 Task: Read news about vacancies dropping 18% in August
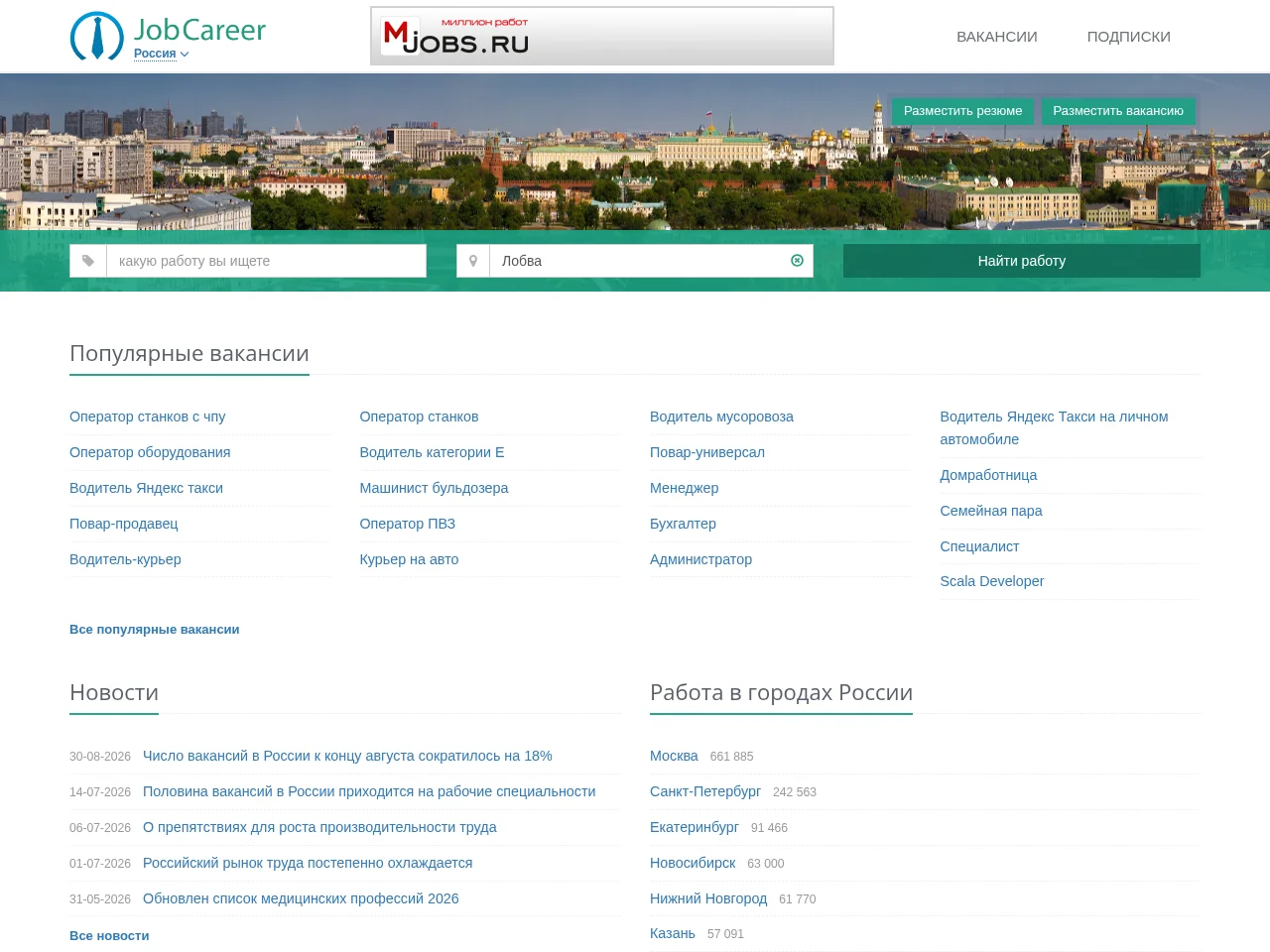pos(347,756)
